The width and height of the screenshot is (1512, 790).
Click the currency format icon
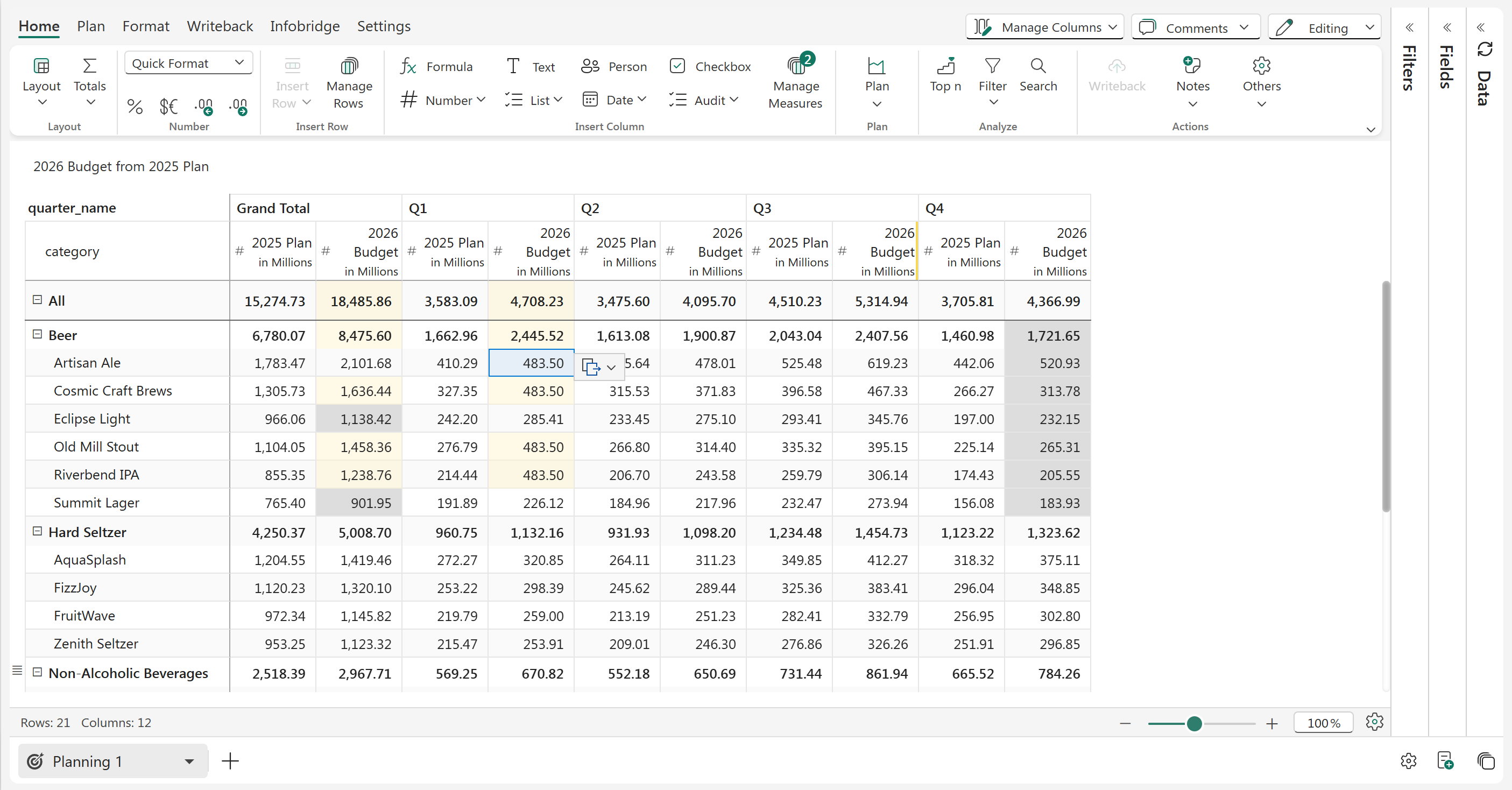(168, 106)
